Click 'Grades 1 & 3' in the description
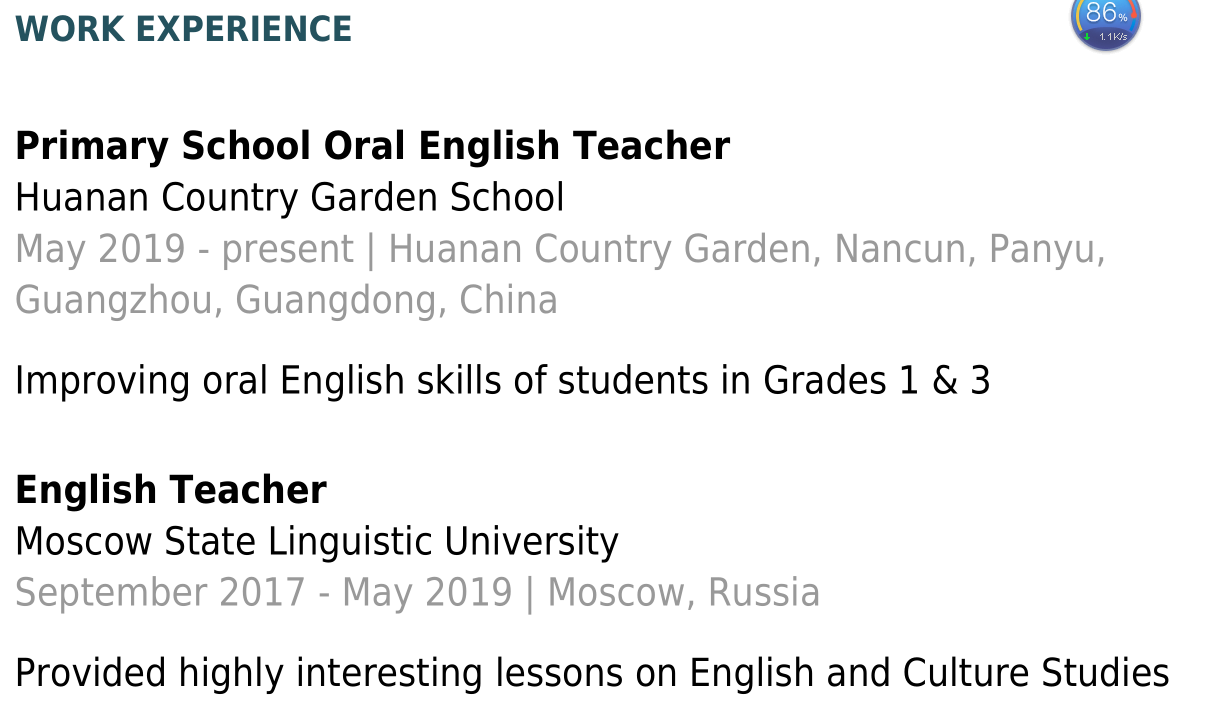 coord(876,380)
